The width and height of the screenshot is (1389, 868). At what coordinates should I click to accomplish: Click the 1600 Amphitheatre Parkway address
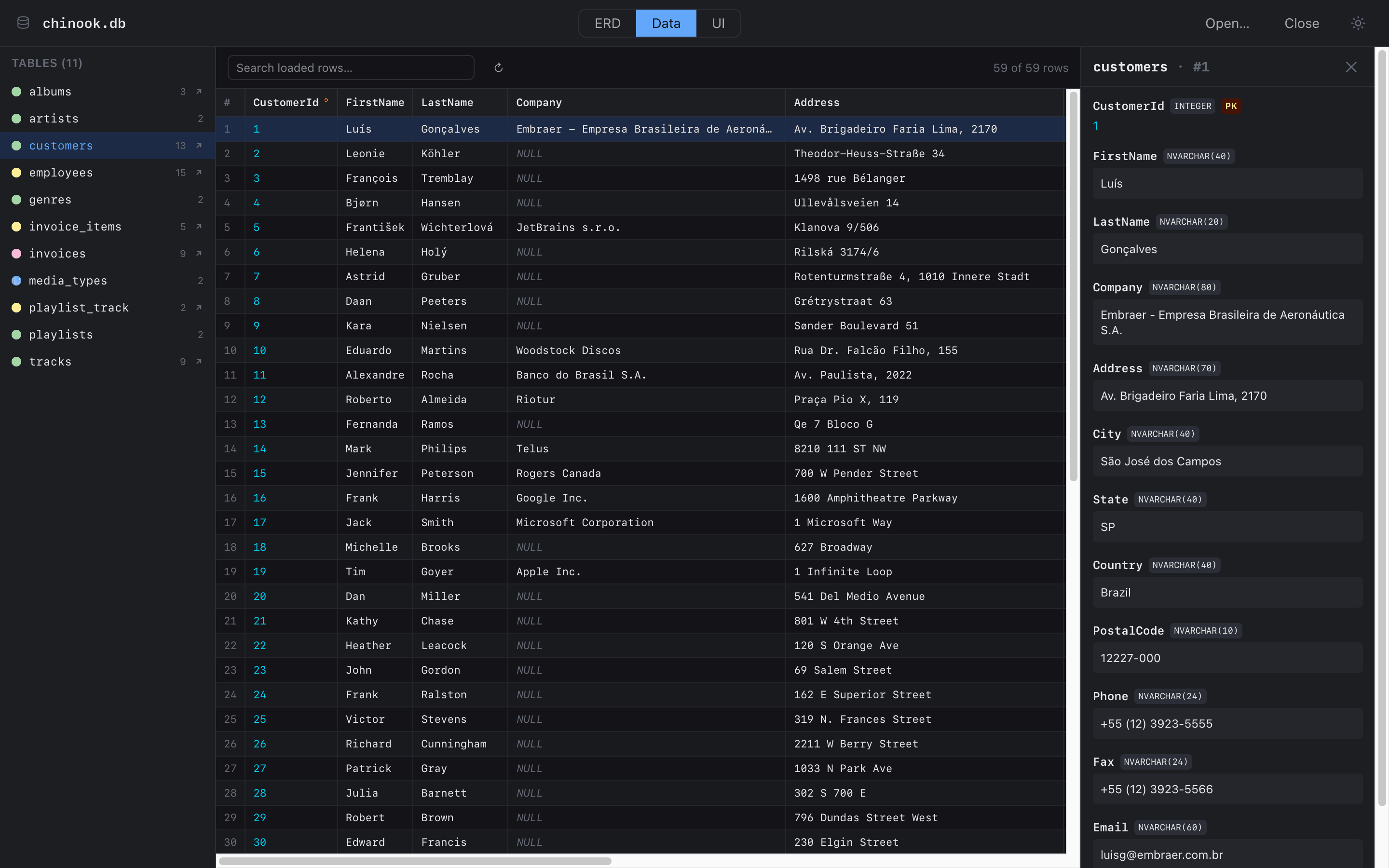tap(925, 498)
